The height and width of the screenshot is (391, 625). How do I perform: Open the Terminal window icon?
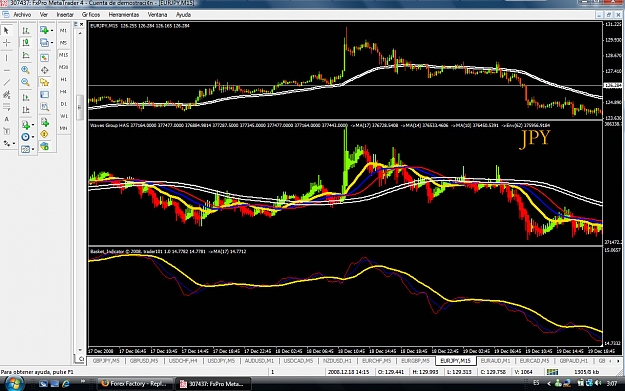click(45, 95)
